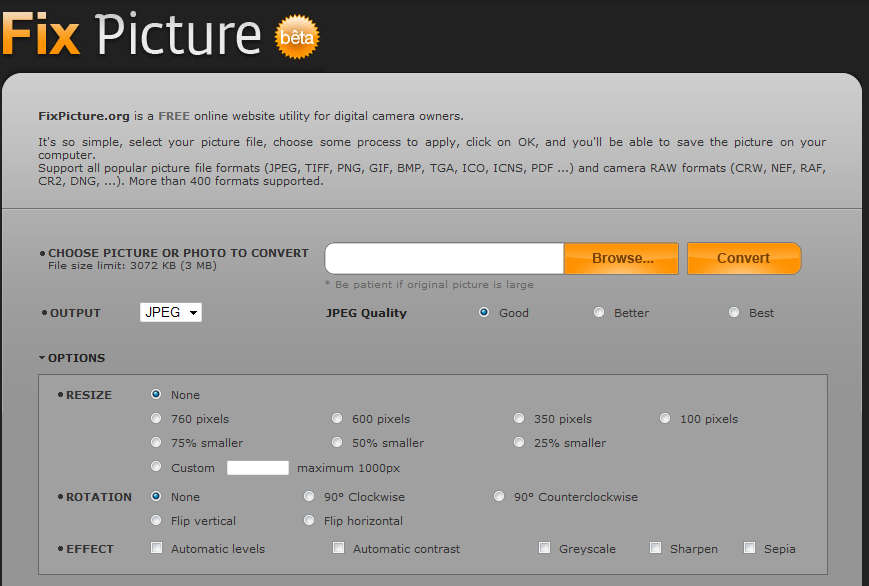Image resolution: width=869 pixels, height=586 pixels.
Task: Open the JPEG output format dropdown
Action: pyautogui.click(x=171, y=312)
